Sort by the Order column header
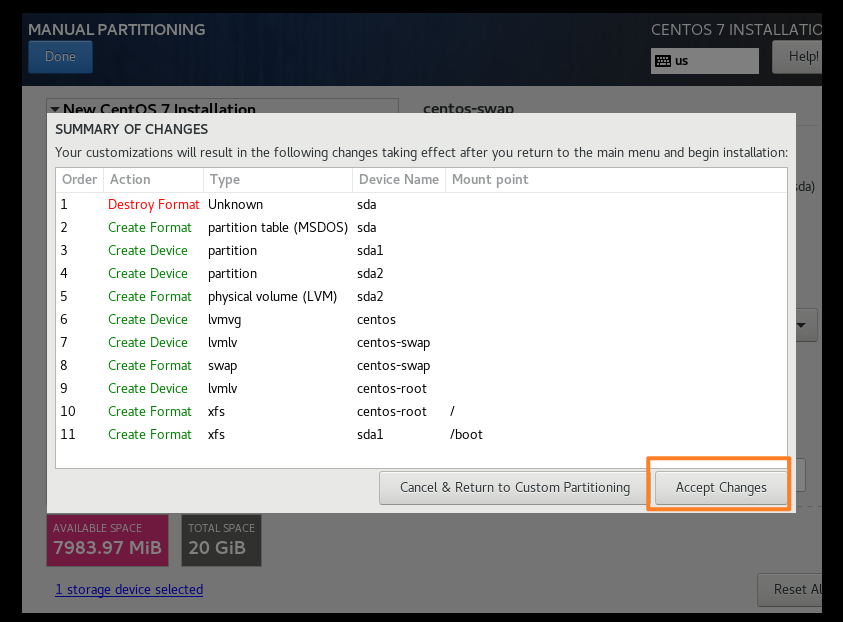This screenshot has height=622, width=843. tap(80, 180)
